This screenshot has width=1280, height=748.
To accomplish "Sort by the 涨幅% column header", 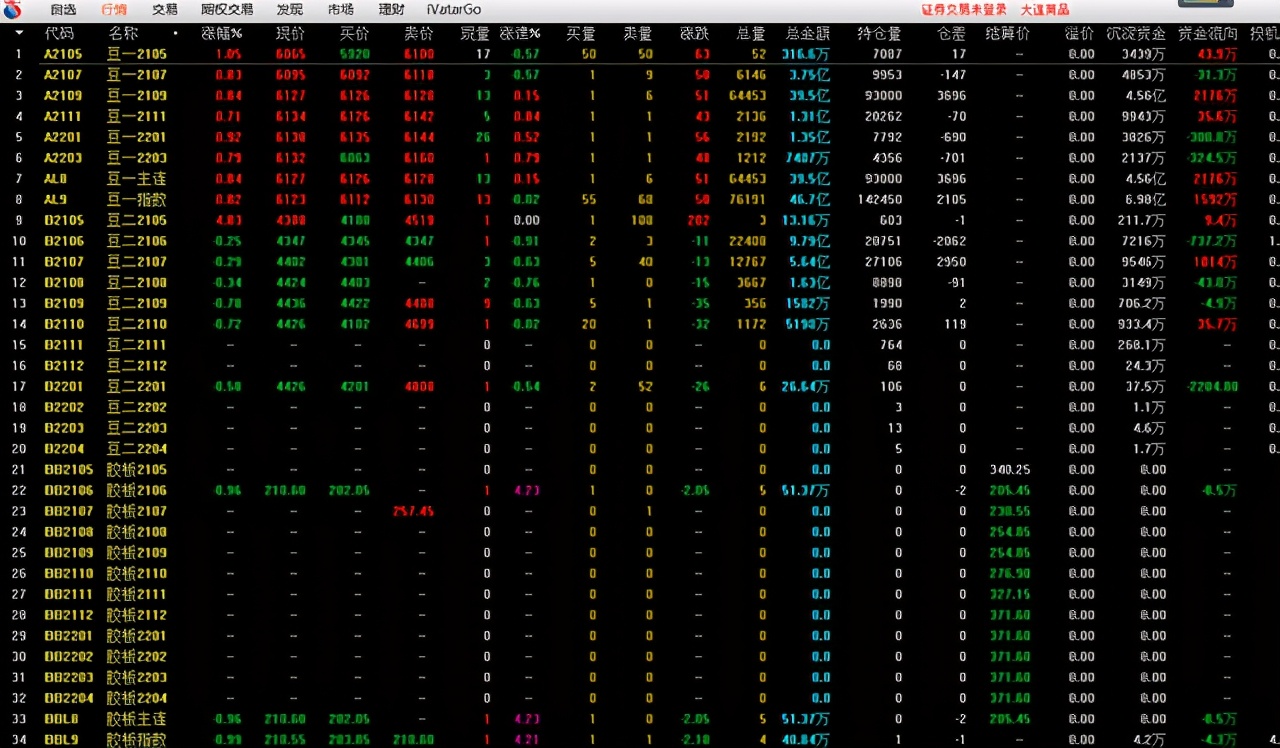I will [x=222, y=33].
